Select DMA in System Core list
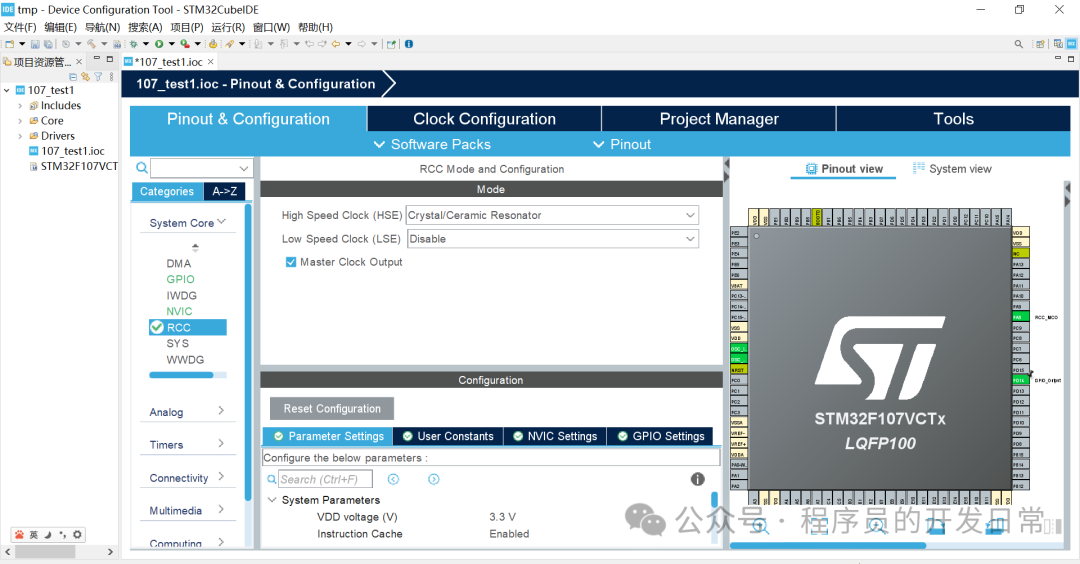The image size is (1080, 564). (178, 263)
